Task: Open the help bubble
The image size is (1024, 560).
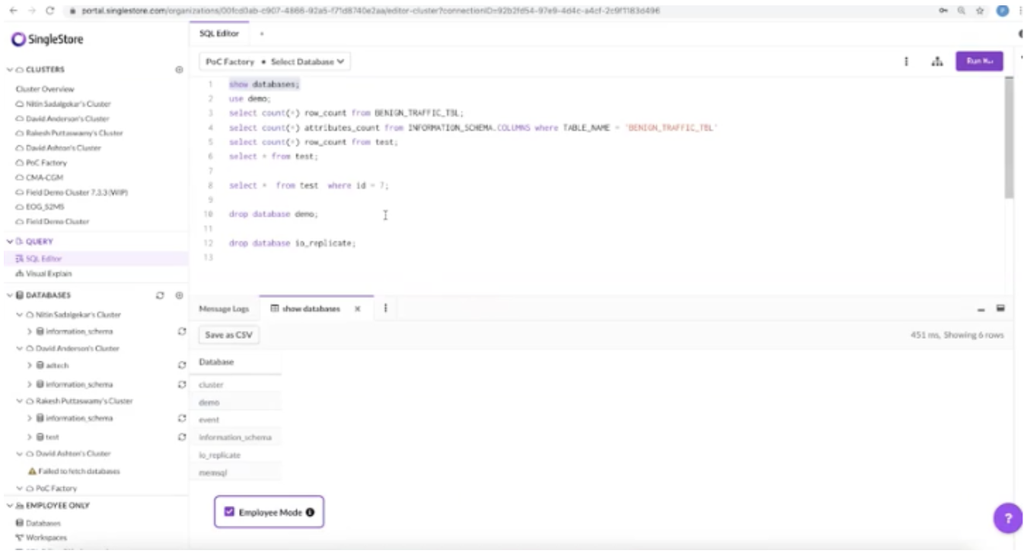Action: point(1008,518)
